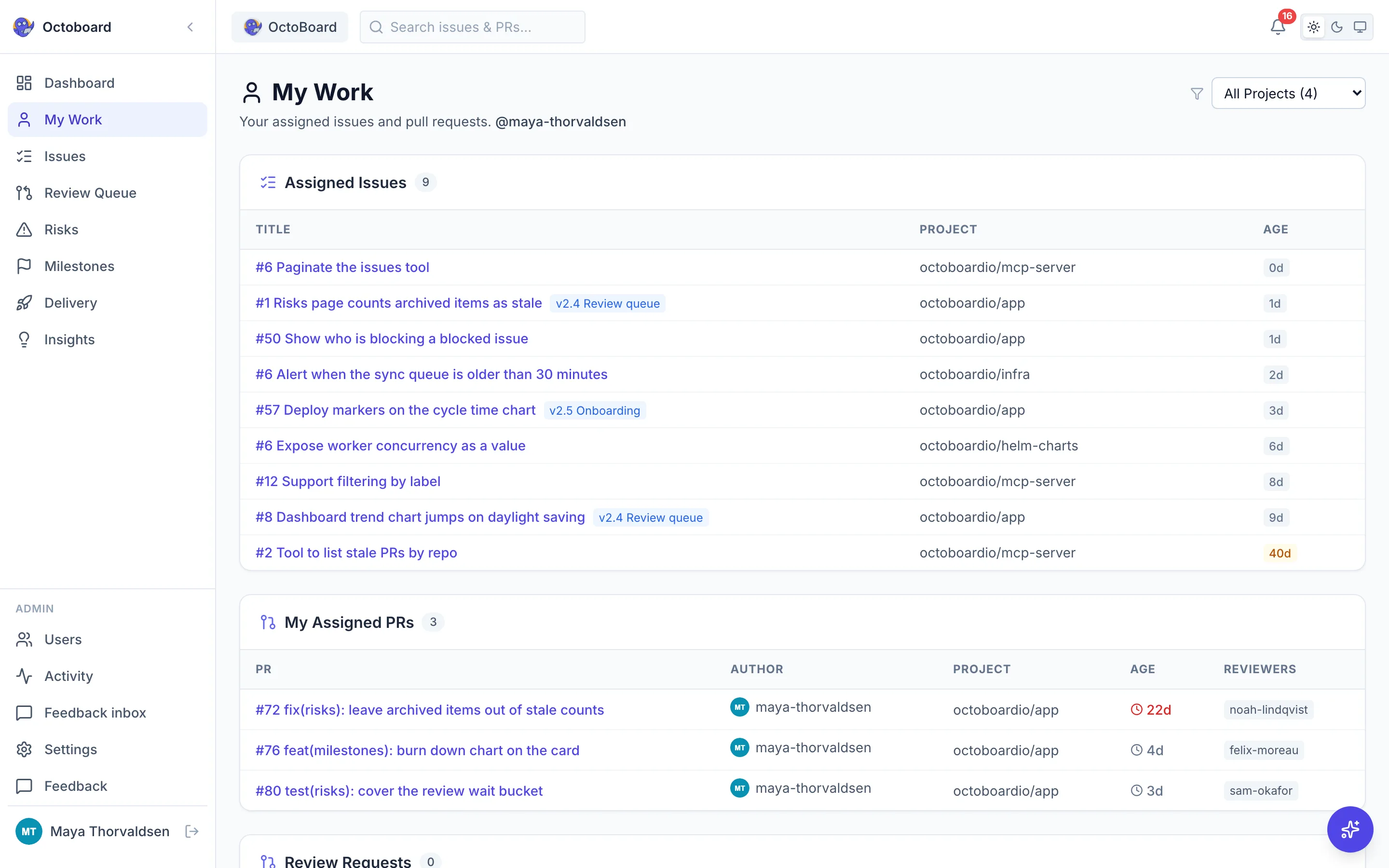This screenshot has height=868, width=1389.
Task: Click the Settings gear icon
Action: (24, 749)
